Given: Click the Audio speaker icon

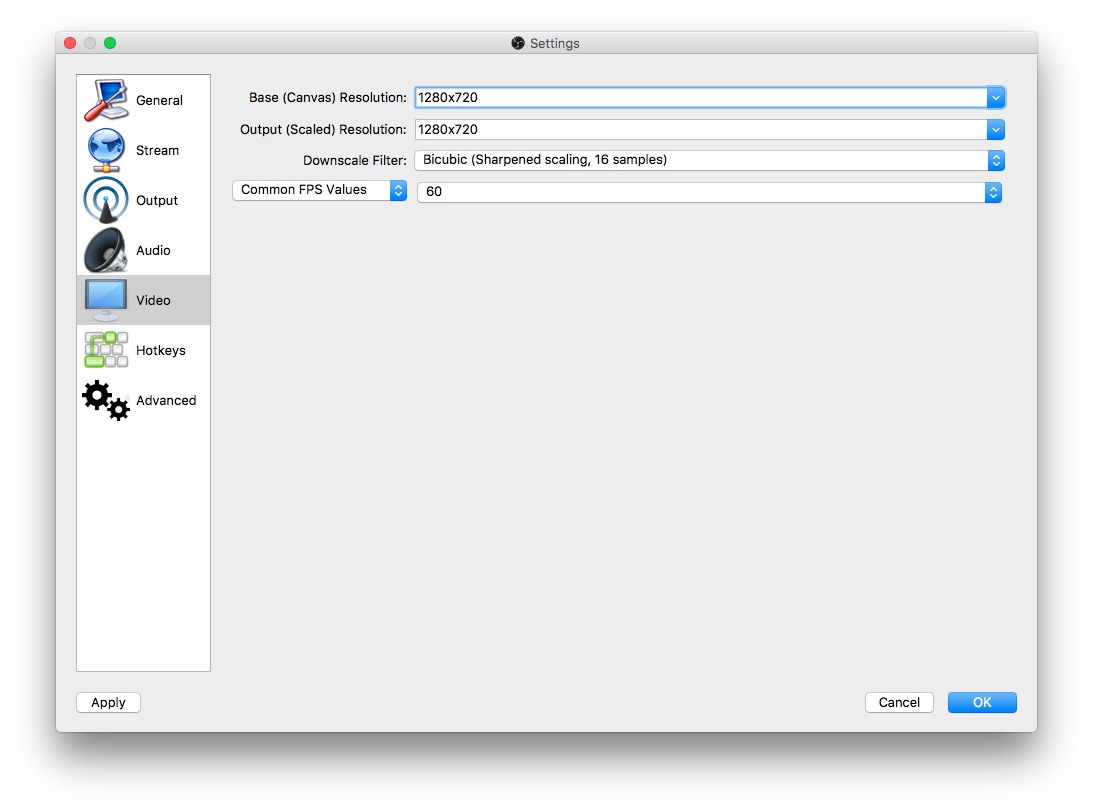Looking at the screenshot, I should 106,250.
